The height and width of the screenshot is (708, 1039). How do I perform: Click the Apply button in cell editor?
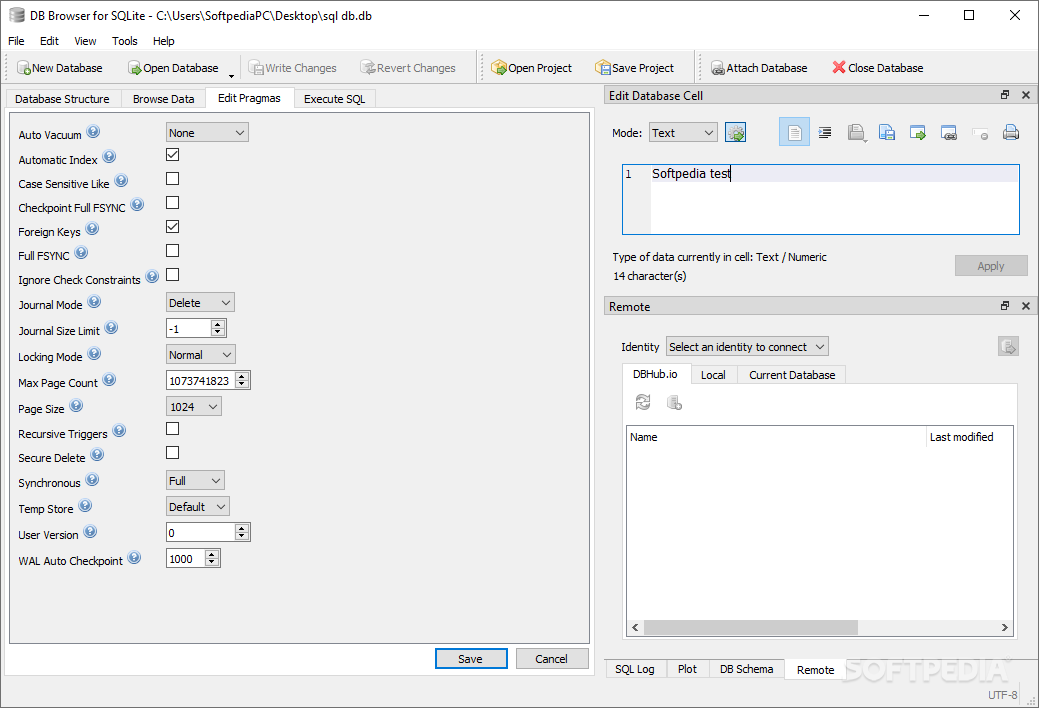tap(991, 266)
